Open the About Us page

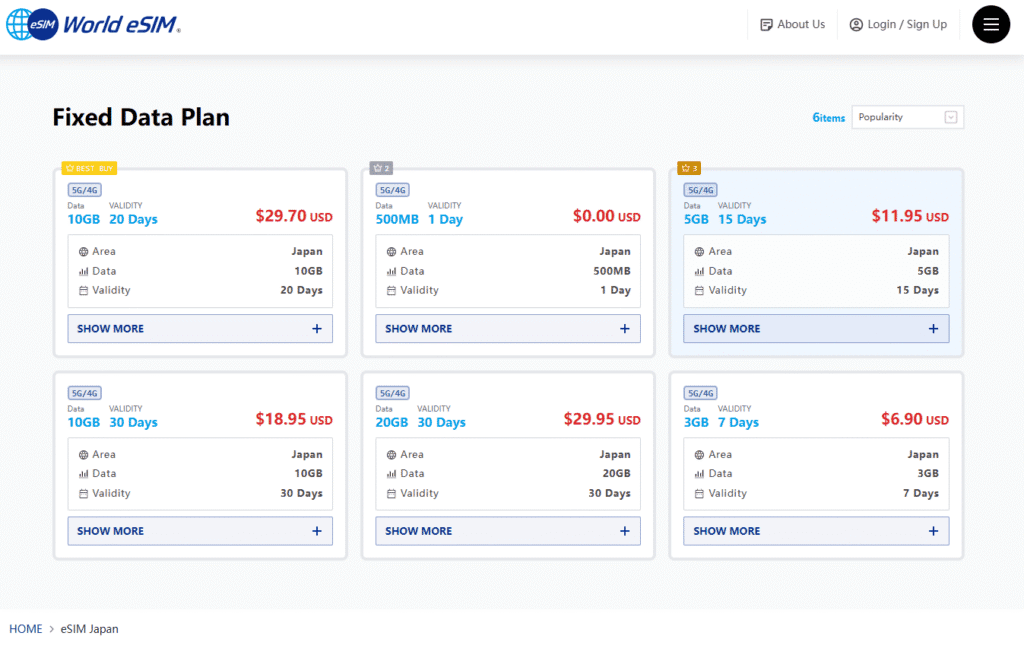pos(800,25)
